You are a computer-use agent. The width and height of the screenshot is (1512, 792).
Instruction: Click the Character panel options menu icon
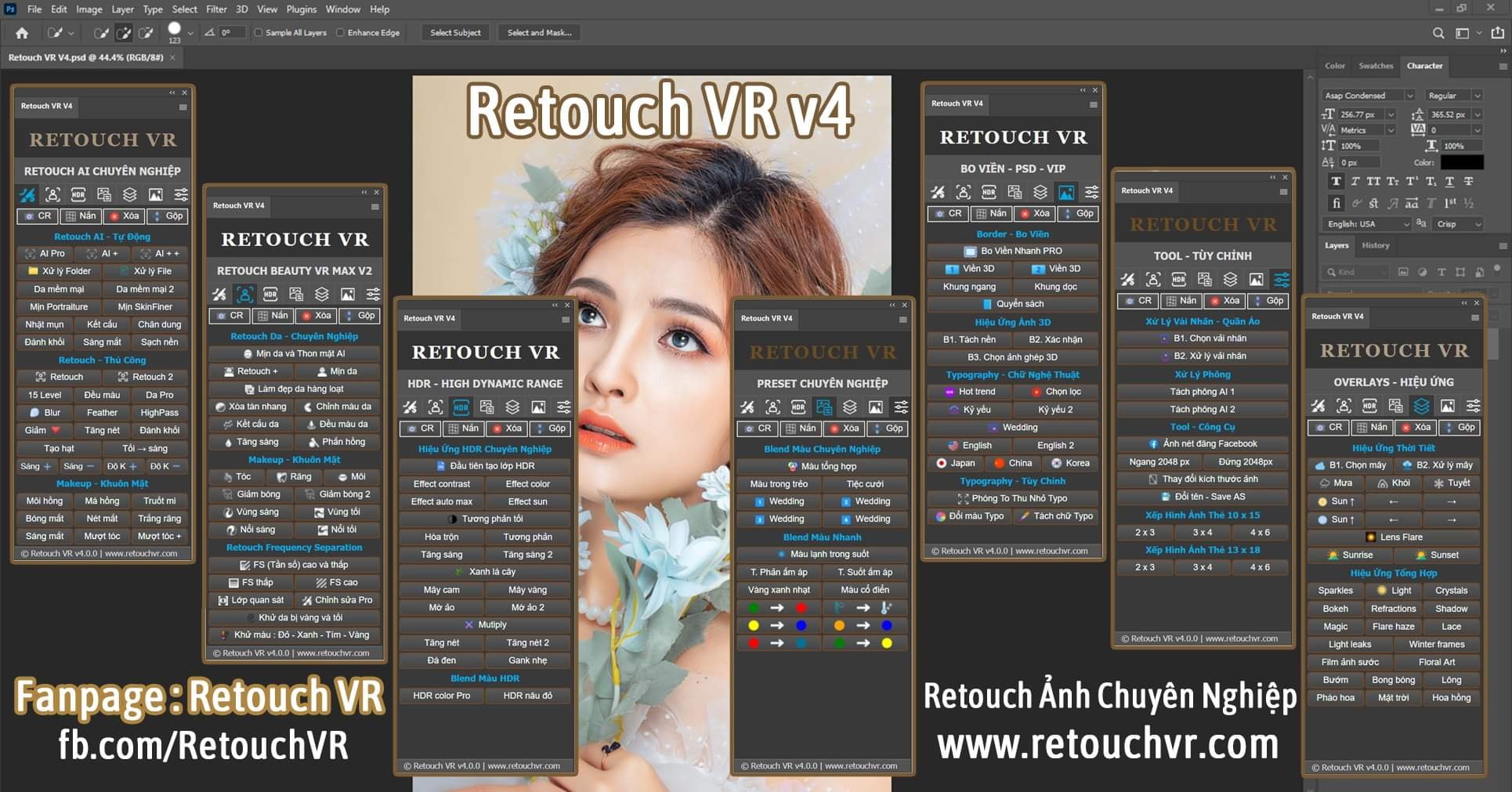[x=1503, y=67]
